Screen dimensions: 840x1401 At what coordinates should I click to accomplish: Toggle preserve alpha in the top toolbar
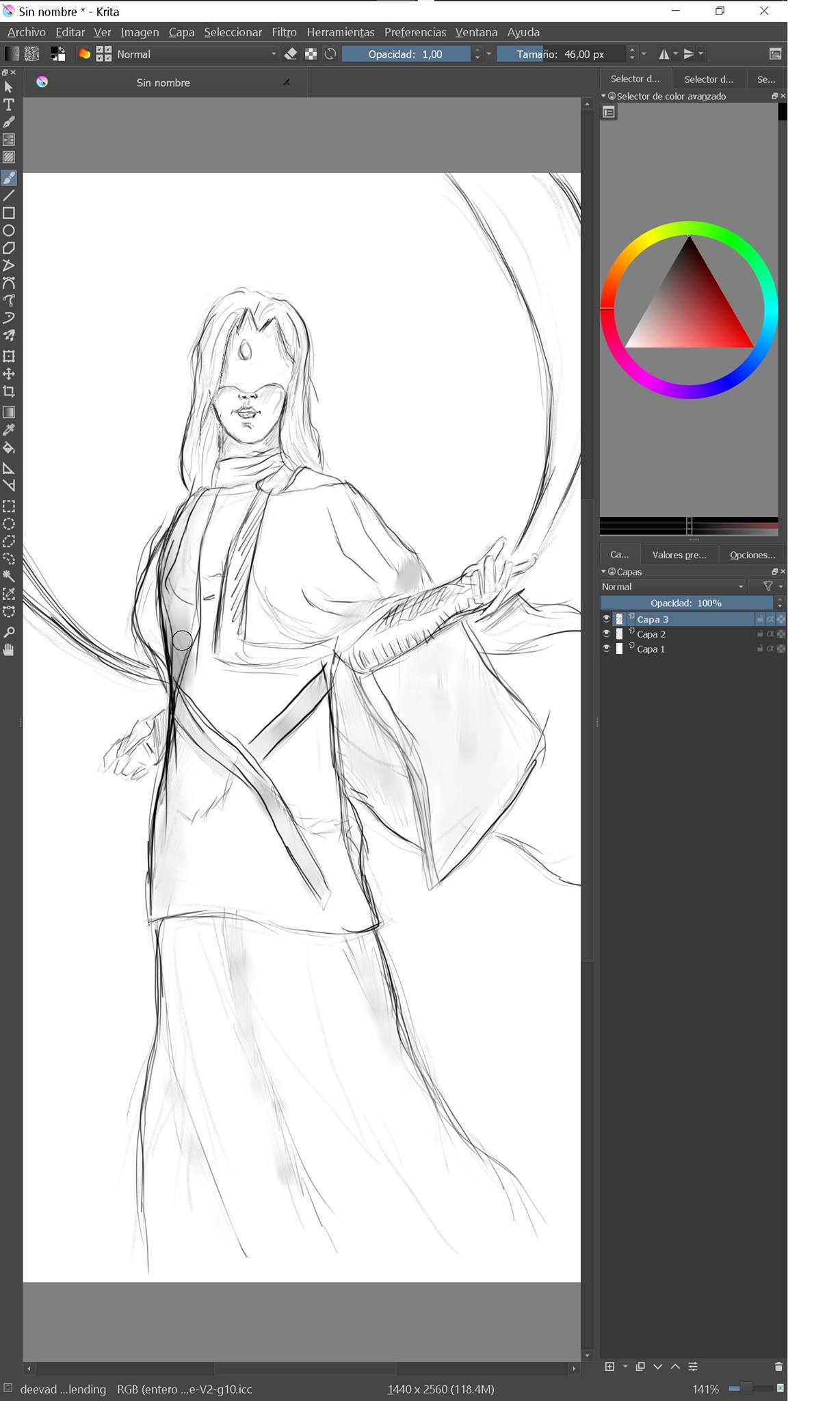(311, 54)
